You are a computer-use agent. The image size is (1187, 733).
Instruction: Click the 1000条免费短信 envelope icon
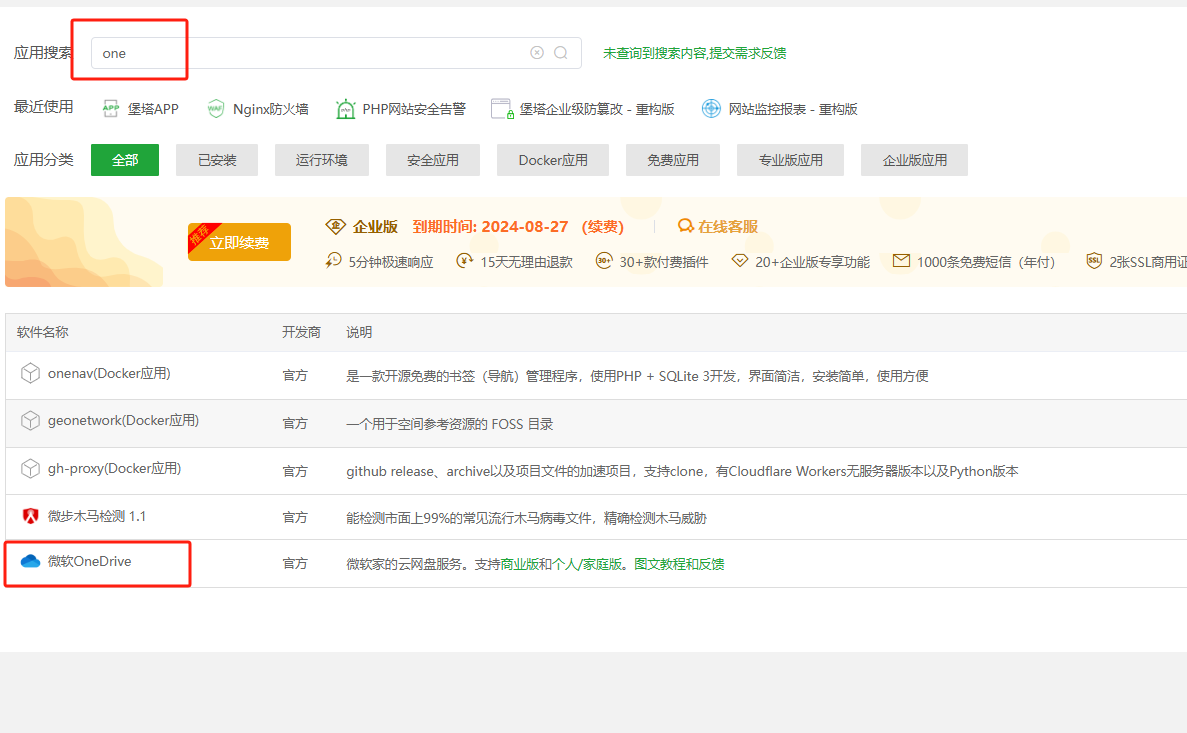[x=901, y=261]
